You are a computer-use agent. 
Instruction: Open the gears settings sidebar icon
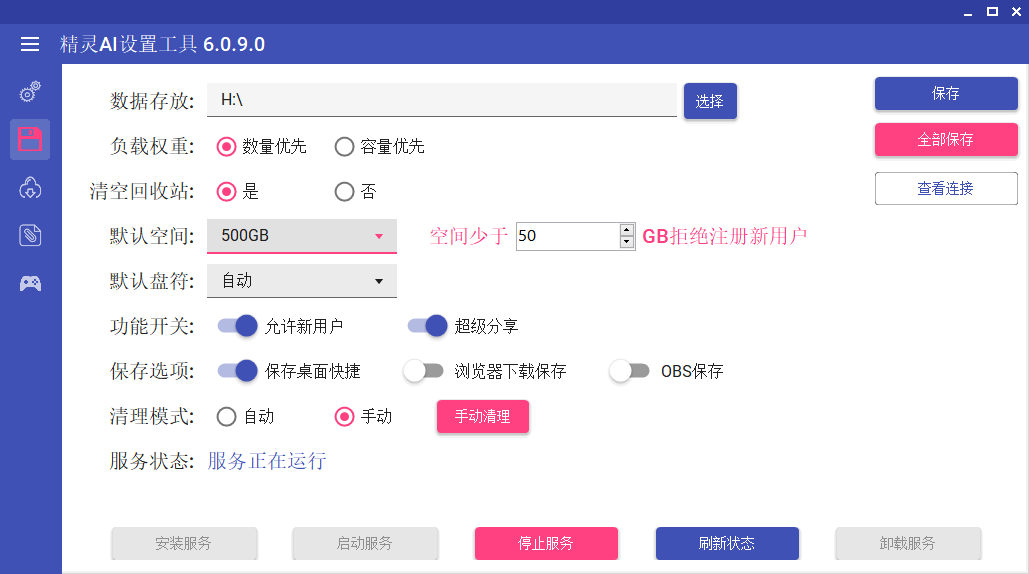click(30, 92)
